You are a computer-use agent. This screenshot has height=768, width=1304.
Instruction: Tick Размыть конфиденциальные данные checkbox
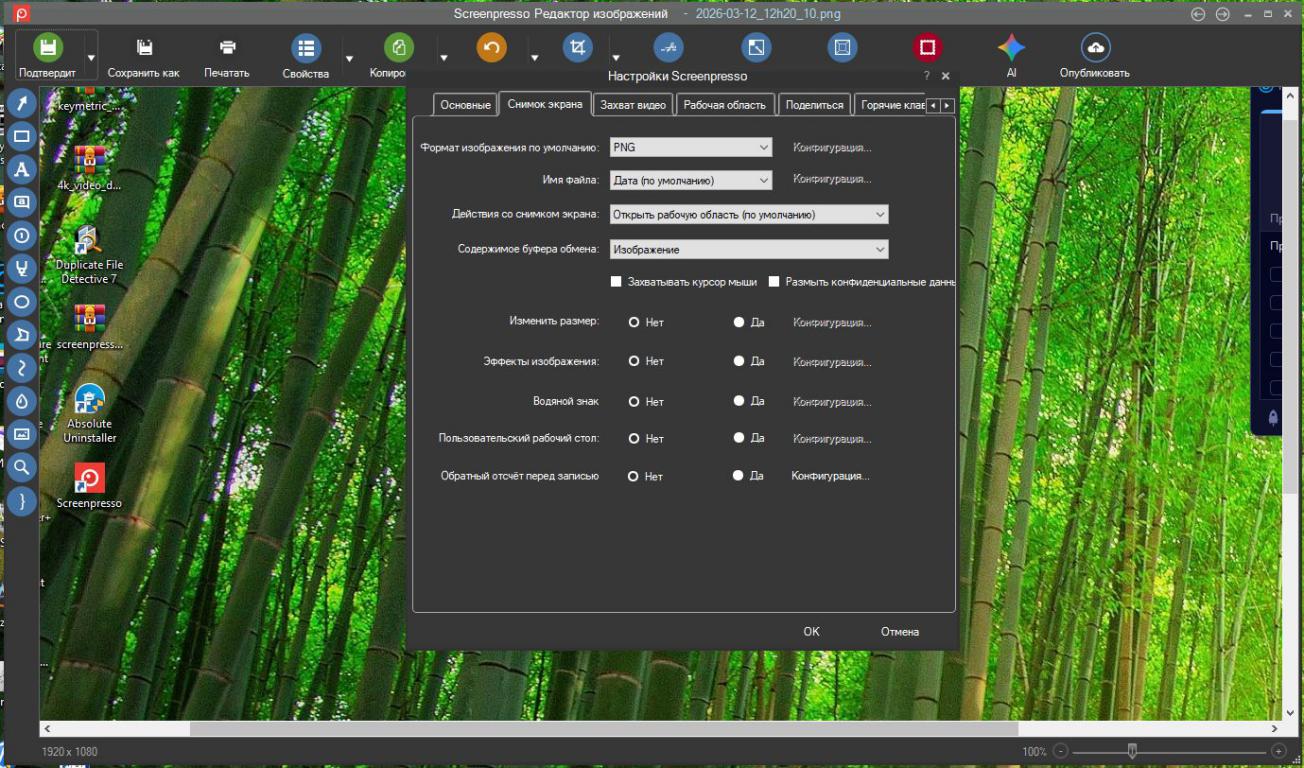(x=774, y=282)
